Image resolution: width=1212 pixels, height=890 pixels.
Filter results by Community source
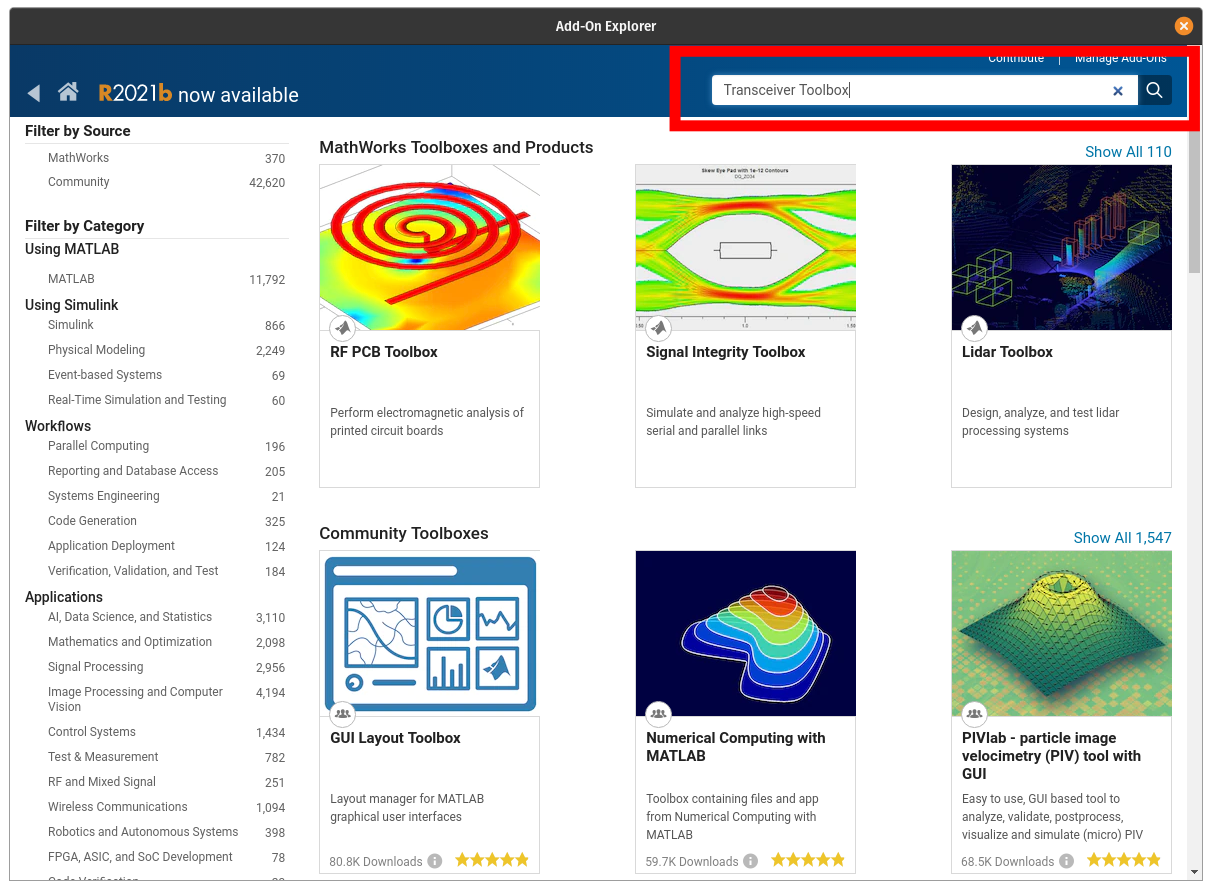tap(78, 182)
